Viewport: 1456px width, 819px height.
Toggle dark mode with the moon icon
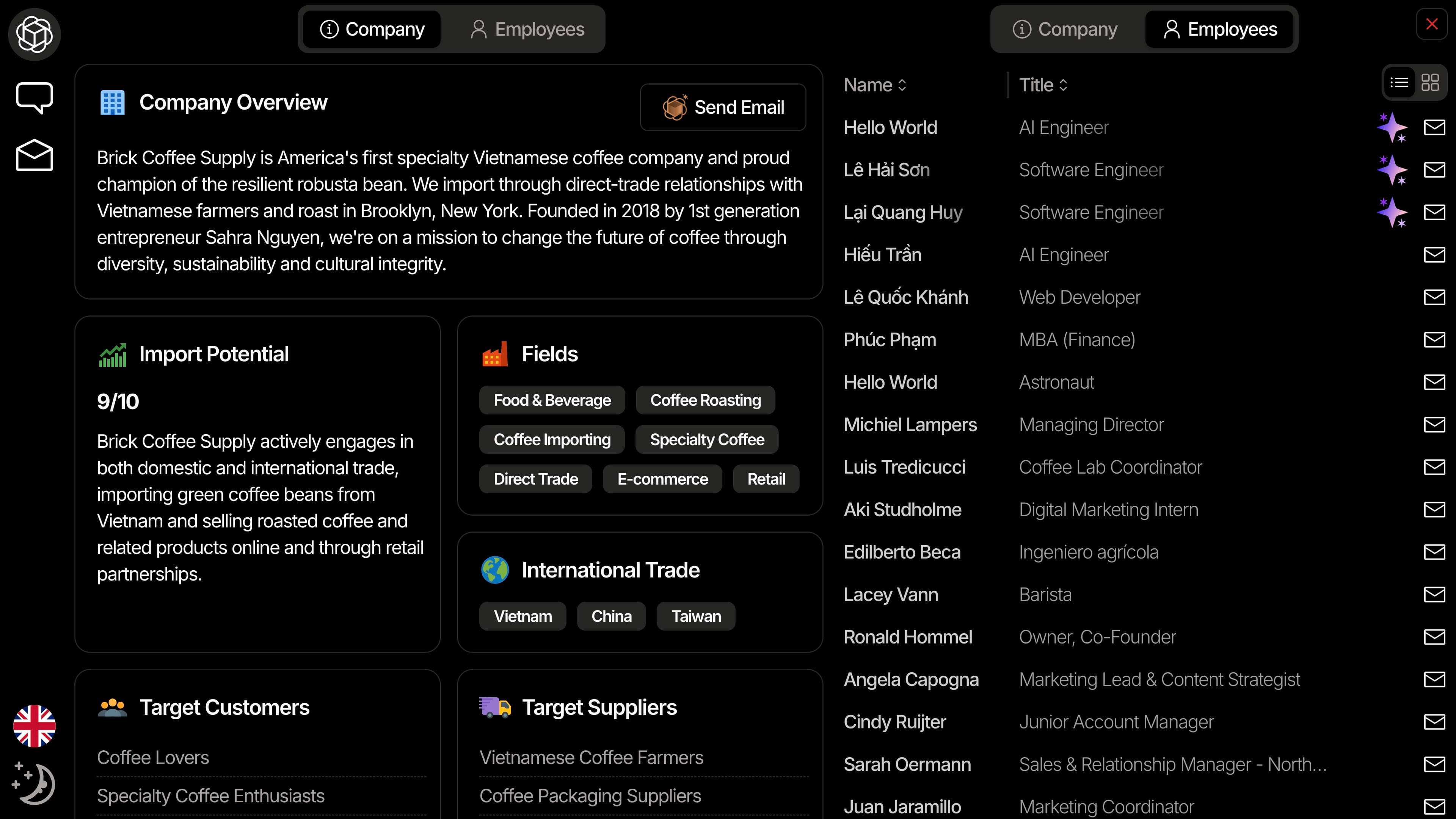click(34, 783)
